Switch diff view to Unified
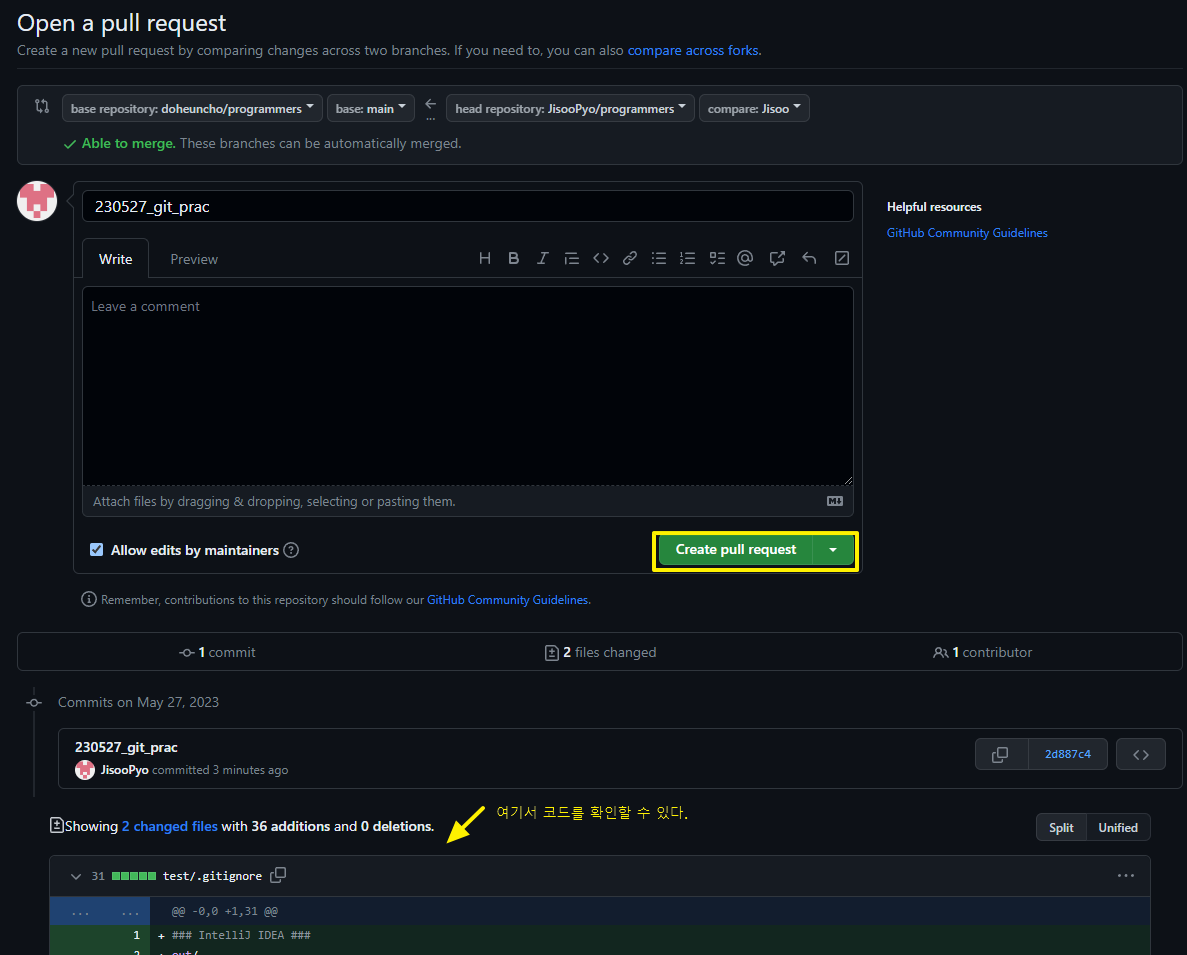 (1117, 828)
